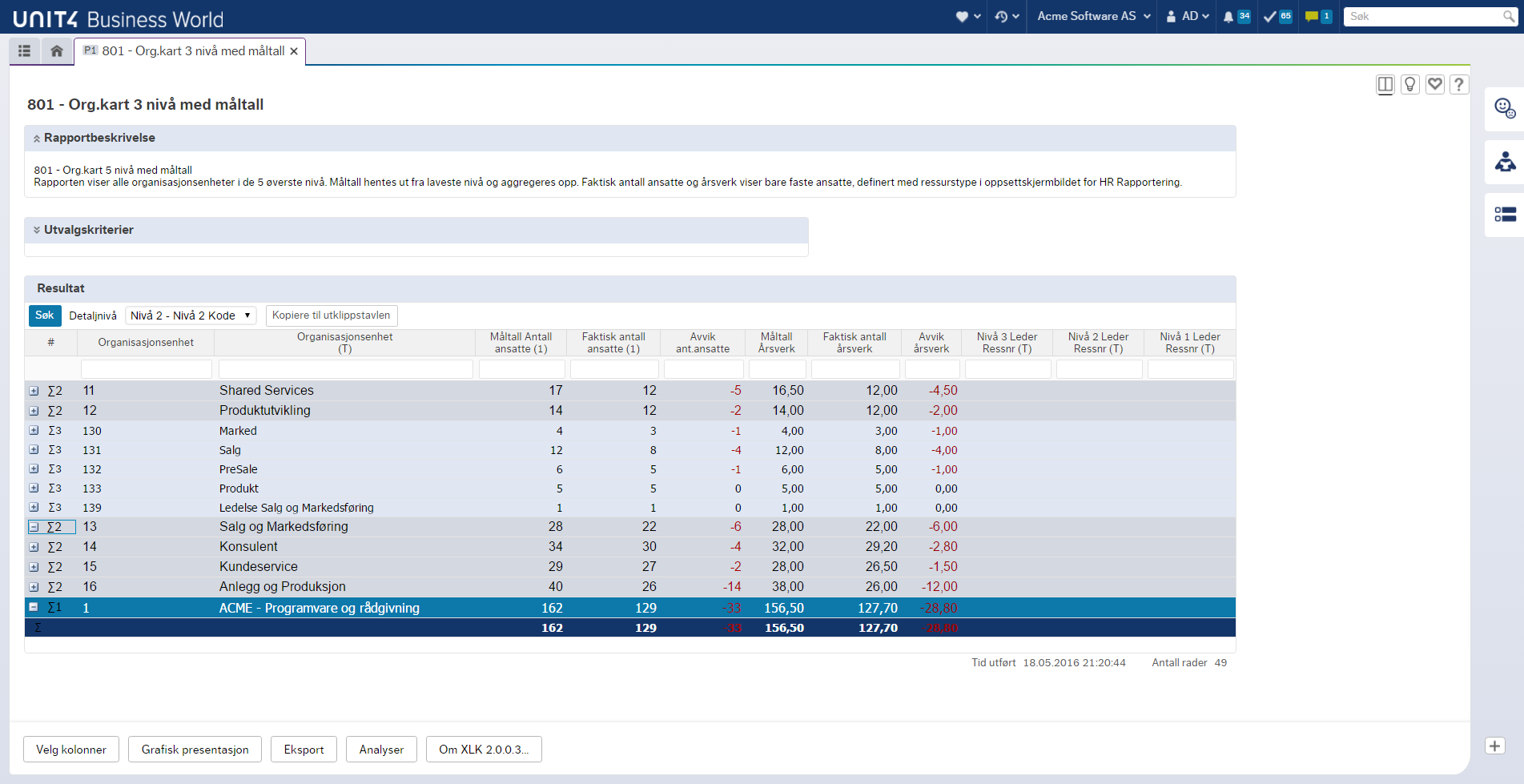Image resolution: width=1524 pixels, height=784 pixels.
Task: Expand row 132 PreSale
Action: coord(34,468)
